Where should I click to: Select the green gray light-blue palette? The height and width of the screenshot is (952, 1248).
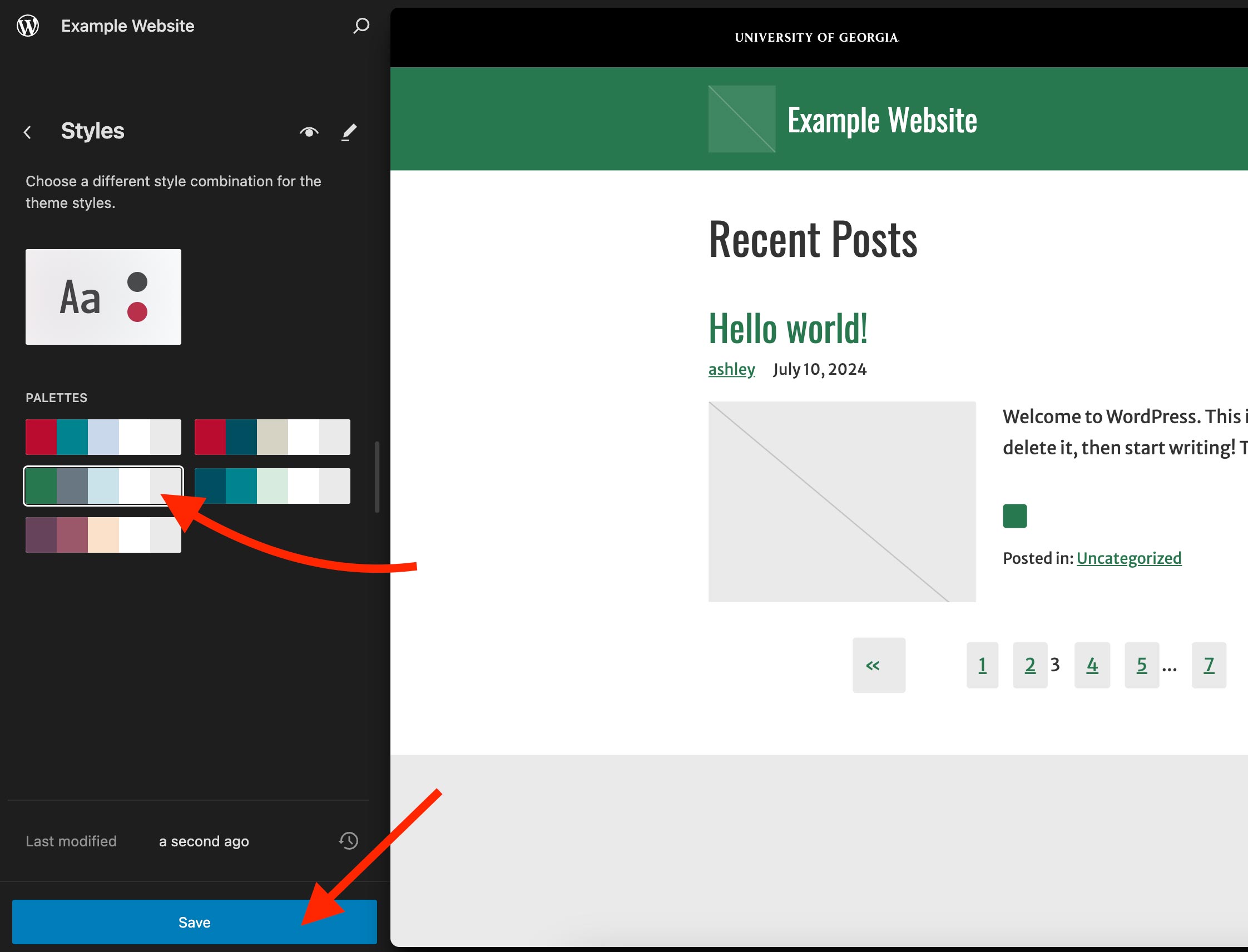pos(103,485)
